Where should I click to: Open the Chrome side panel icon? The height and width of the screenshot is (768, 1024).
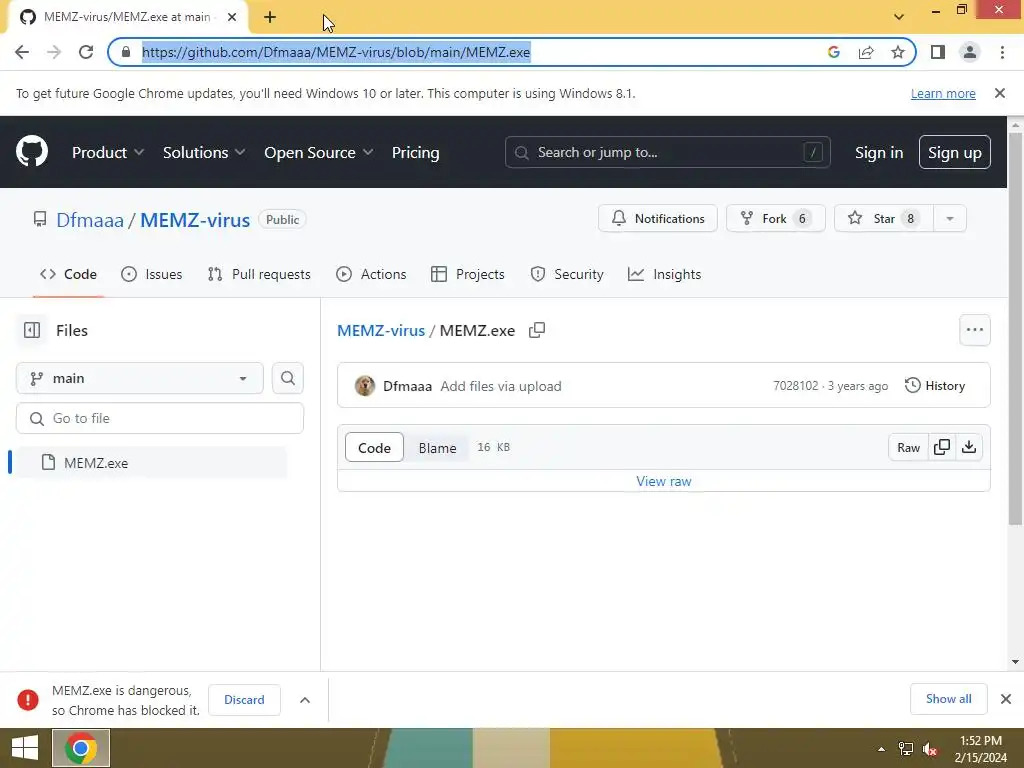click(938, 52)
